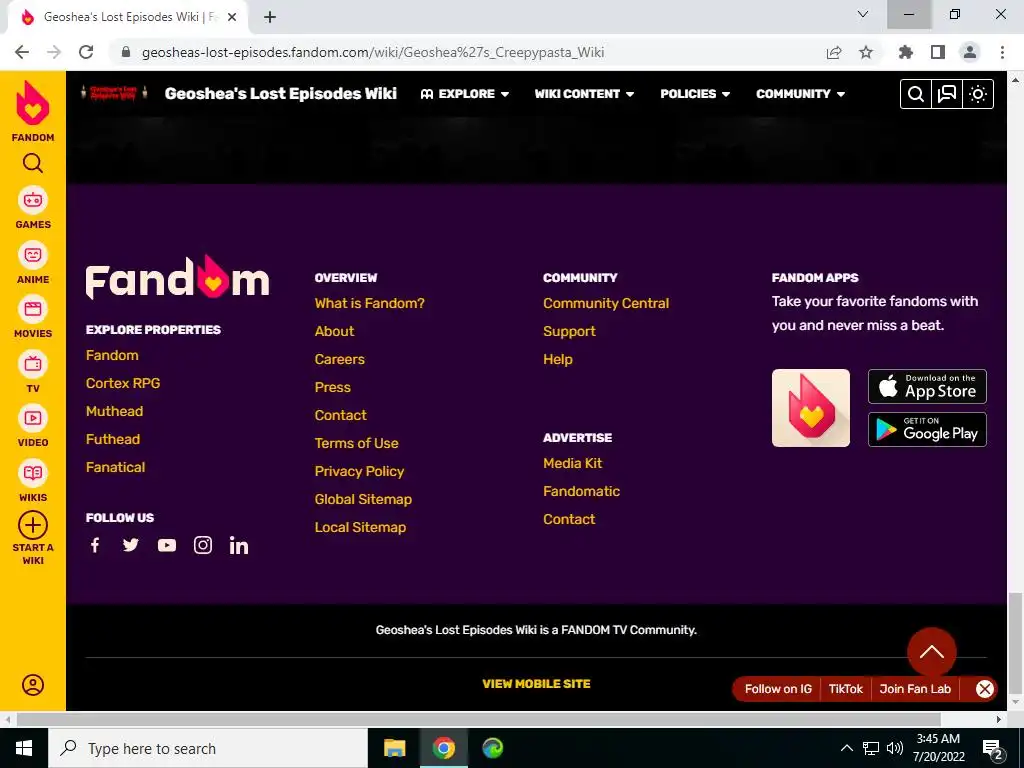Open File Explorer from the taskbar
The image size is (1024, 768).
(x=394, y=748)
